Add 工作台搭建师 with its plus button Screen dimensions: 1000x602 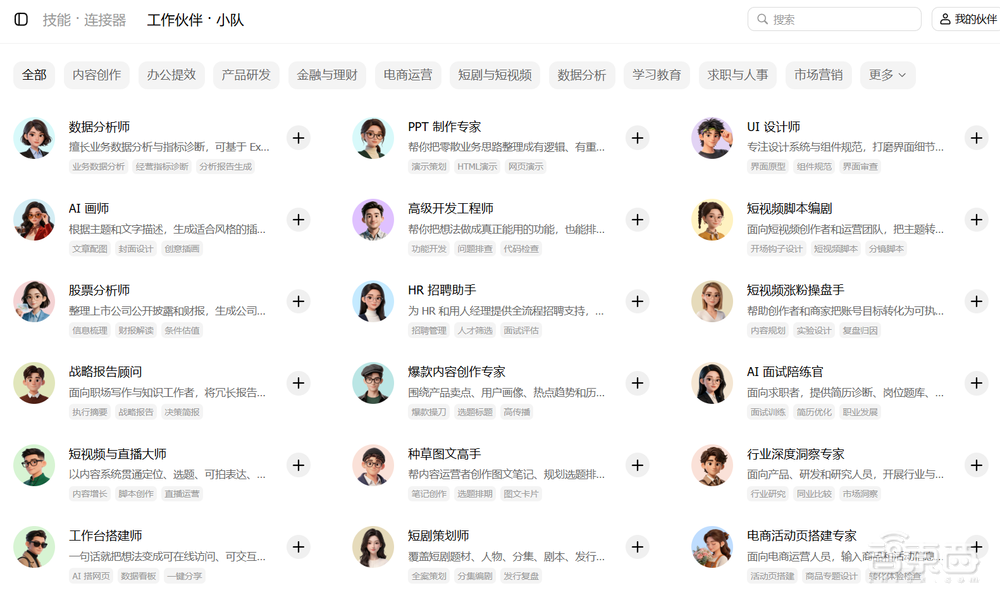click(298, 547)
